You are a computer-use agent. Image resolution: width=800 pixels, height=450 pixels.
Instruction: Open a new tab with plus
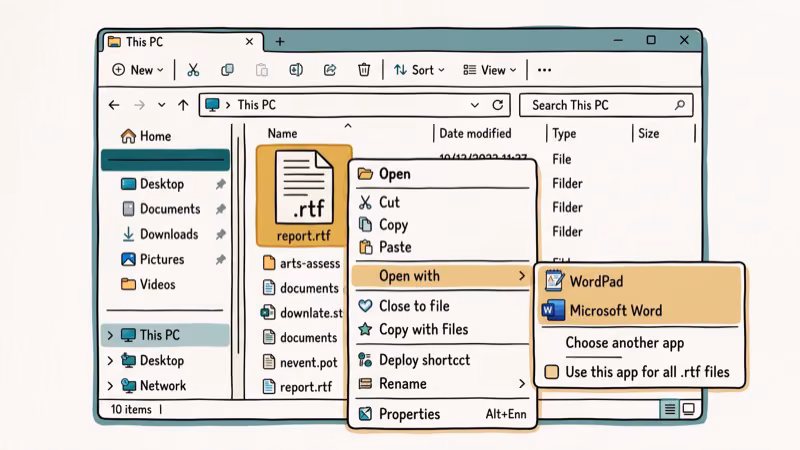click(280, 42)
